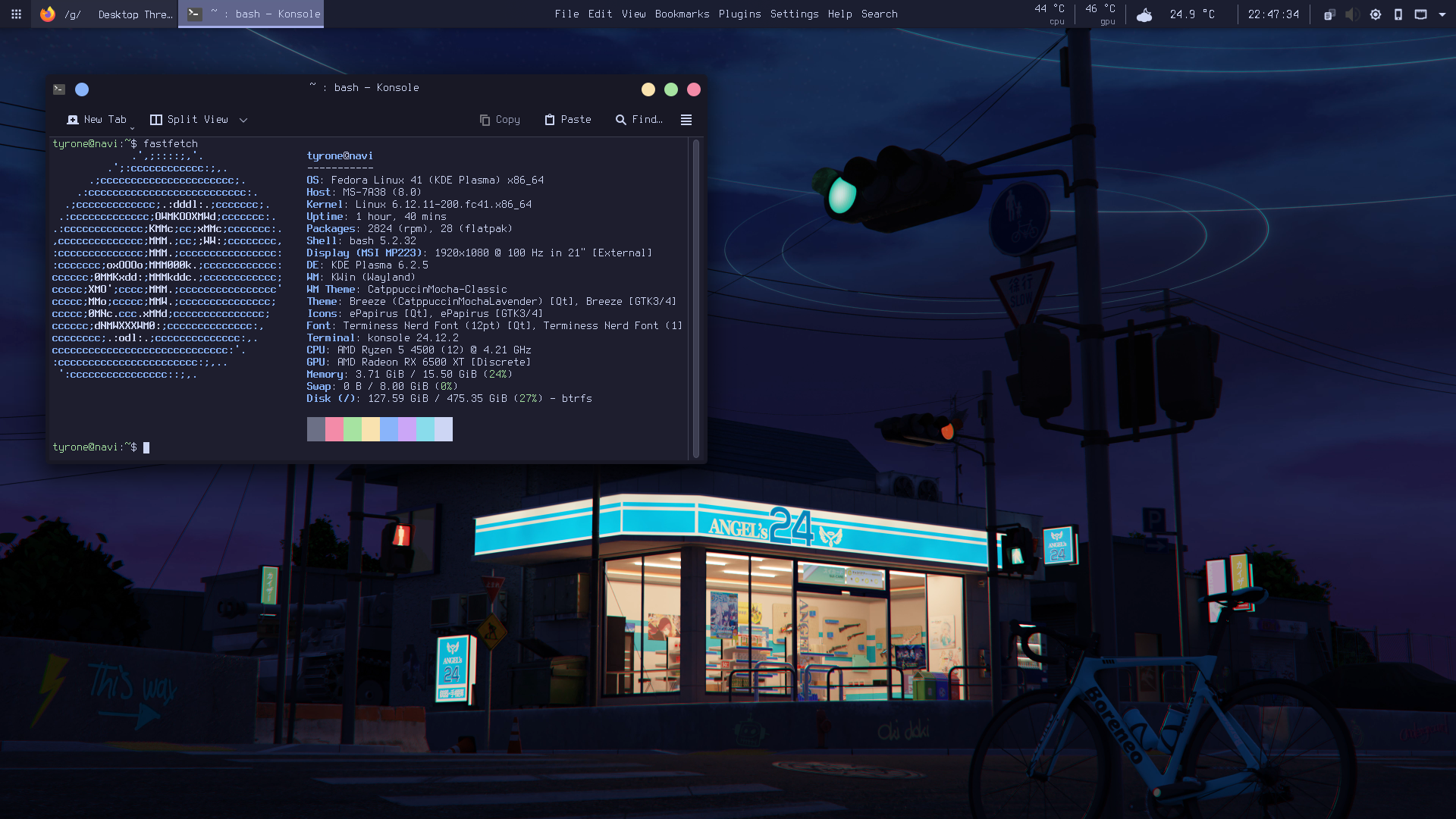Open the application launcher grid icon
1456x819 pixels.
point(16,14)
